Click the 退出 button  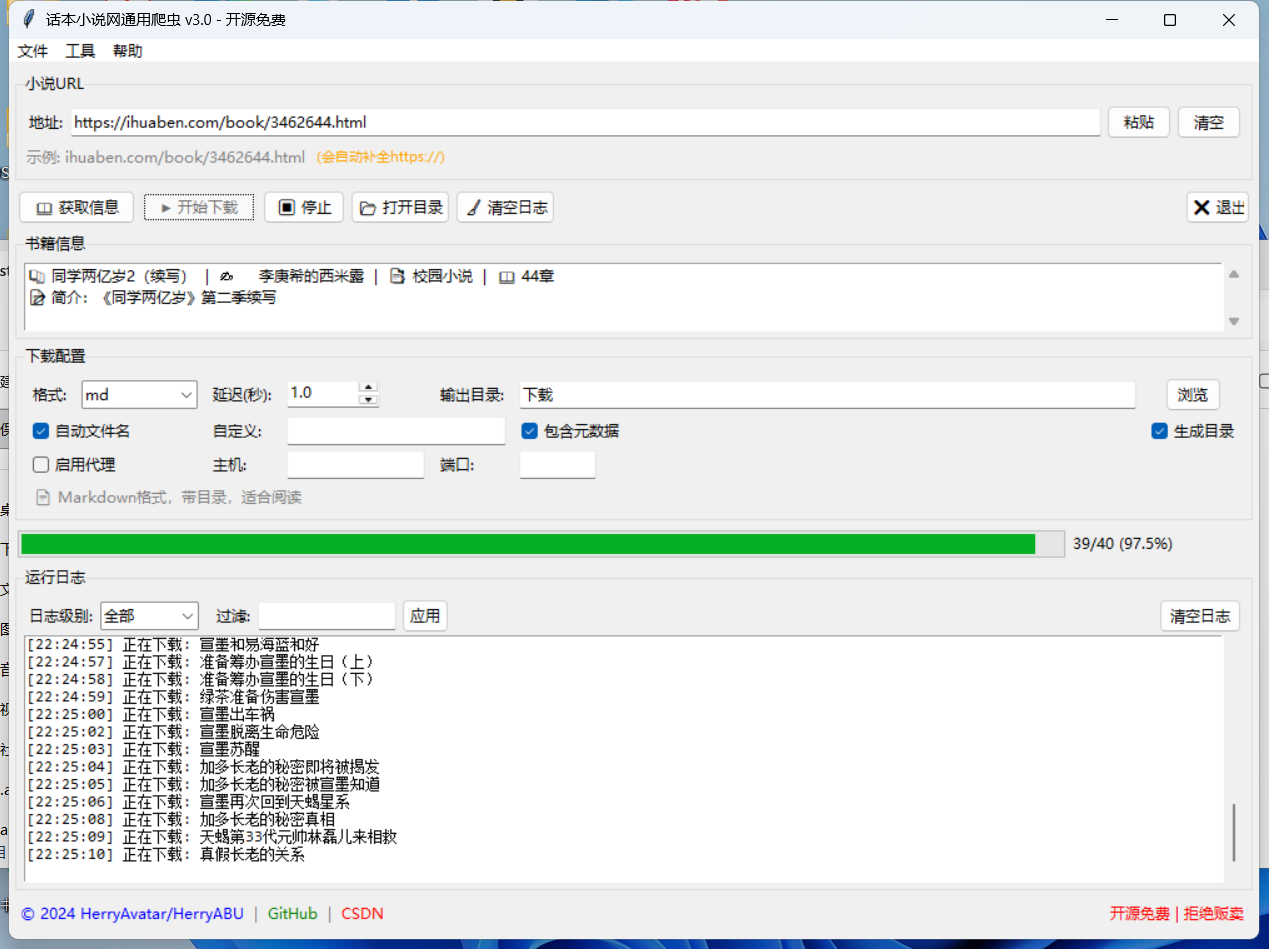(x=1218, y=207)
